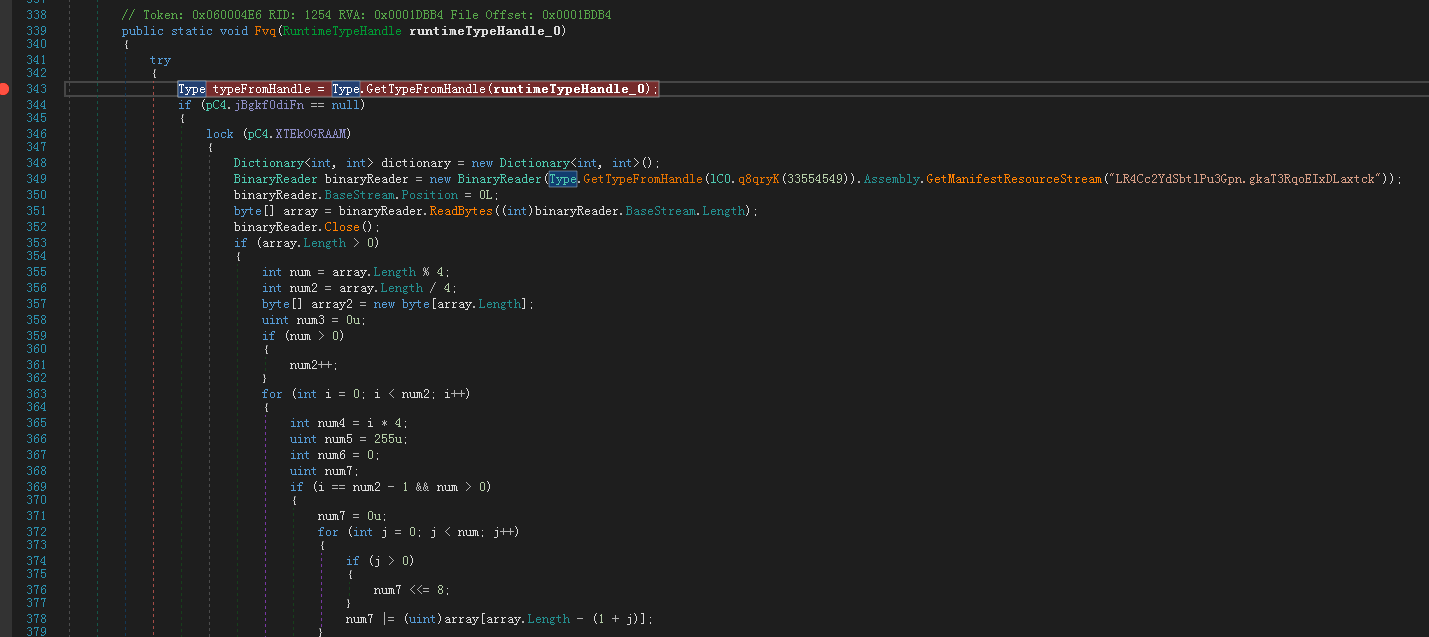Follow GetTypeFromHandle call on line 343
This screenshot has width=1429, height=637.
click(x=426, y=89)
